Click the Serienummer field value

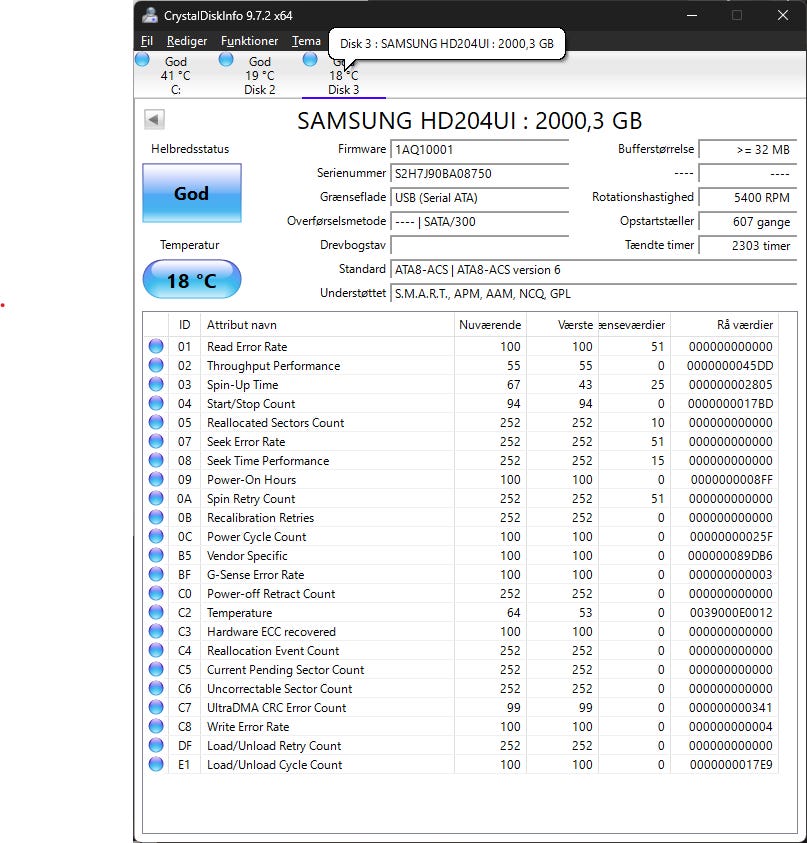(x=479, y=174)
